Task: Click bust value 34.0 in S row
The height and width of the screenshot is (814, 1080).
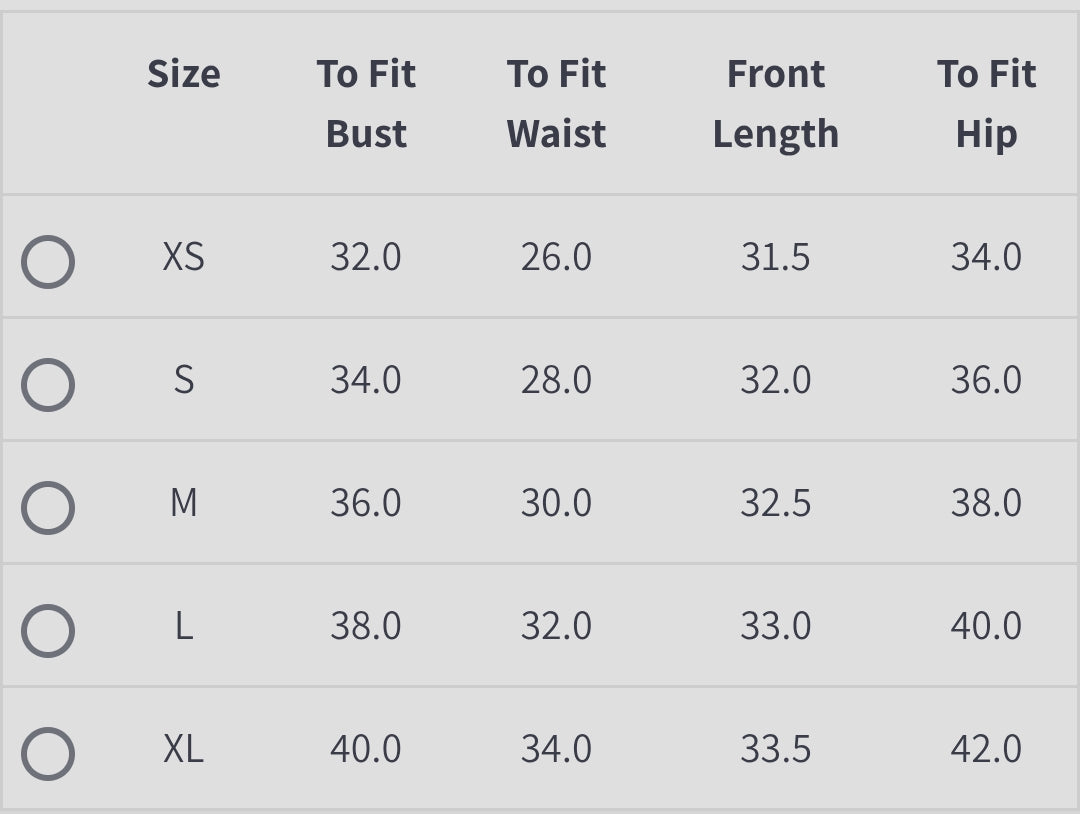Action: click(366, 381)
